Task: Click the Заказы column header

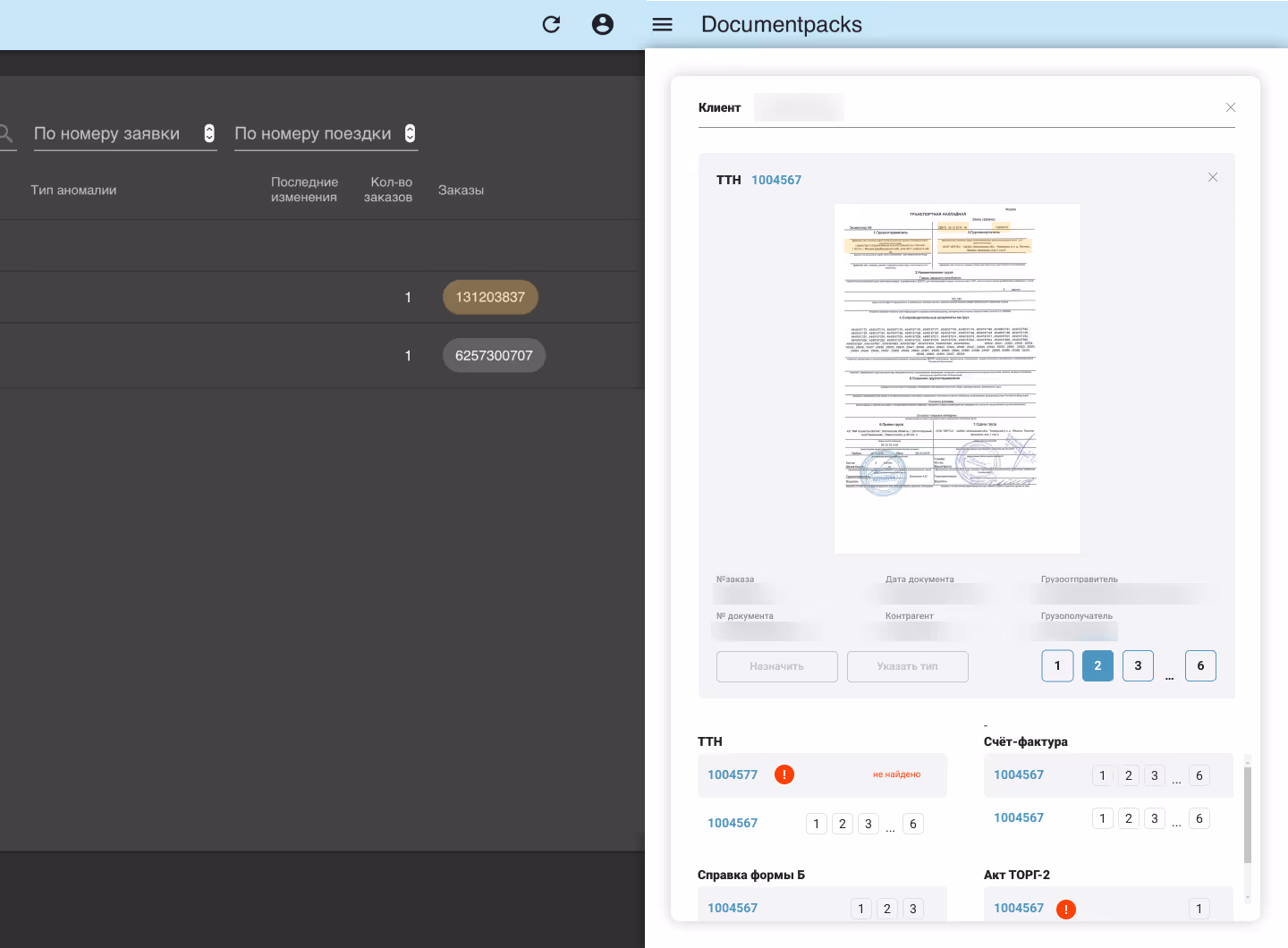Action: click(461, 190)
